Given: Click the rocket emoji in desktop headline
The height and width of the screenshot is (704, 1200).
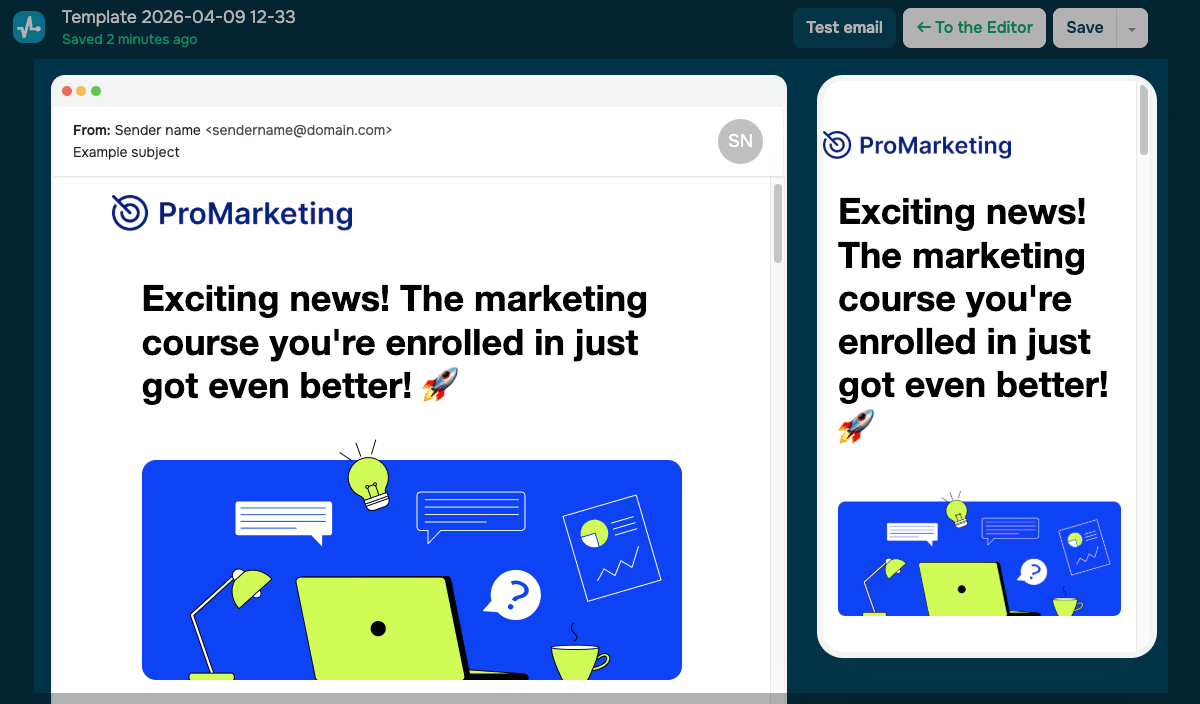Looking at the screenshot, I should tap(440, 385).
